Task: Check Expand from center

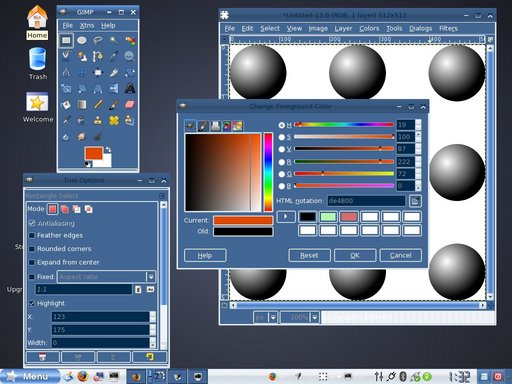Action: coord(32,262)
